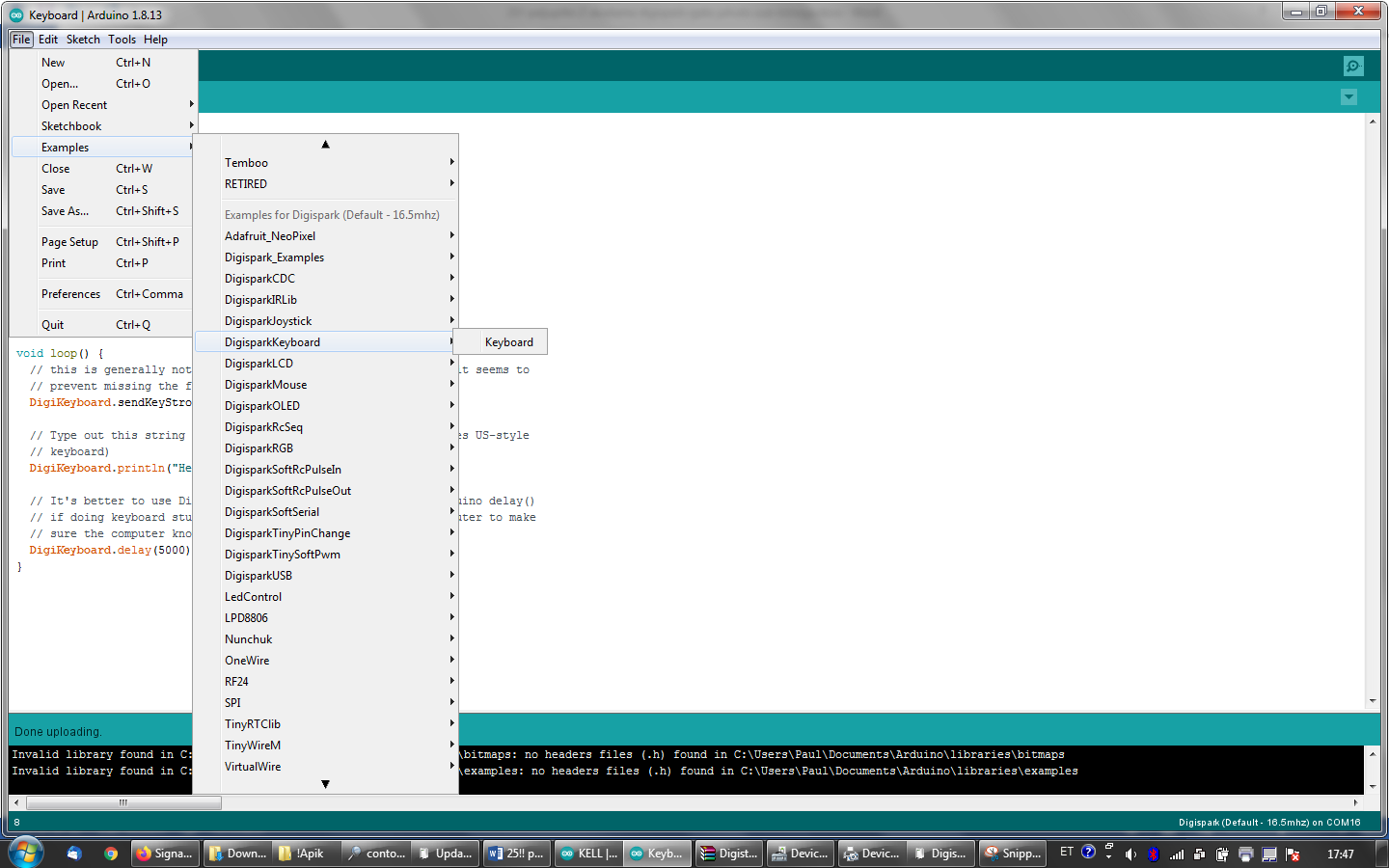This screenshot has width=1389, height=868.
Task: Click the Bluetooth tray icon
Action: 1153,854
